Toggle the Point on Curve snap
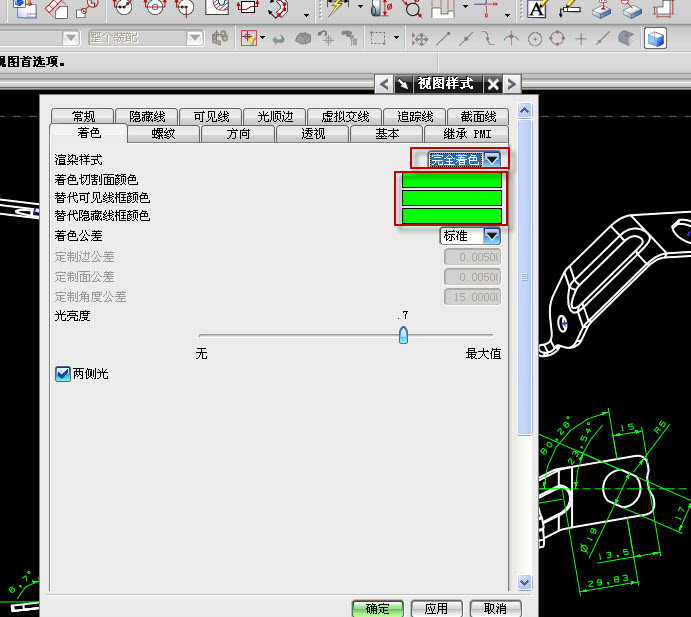 tap(602, 39)
